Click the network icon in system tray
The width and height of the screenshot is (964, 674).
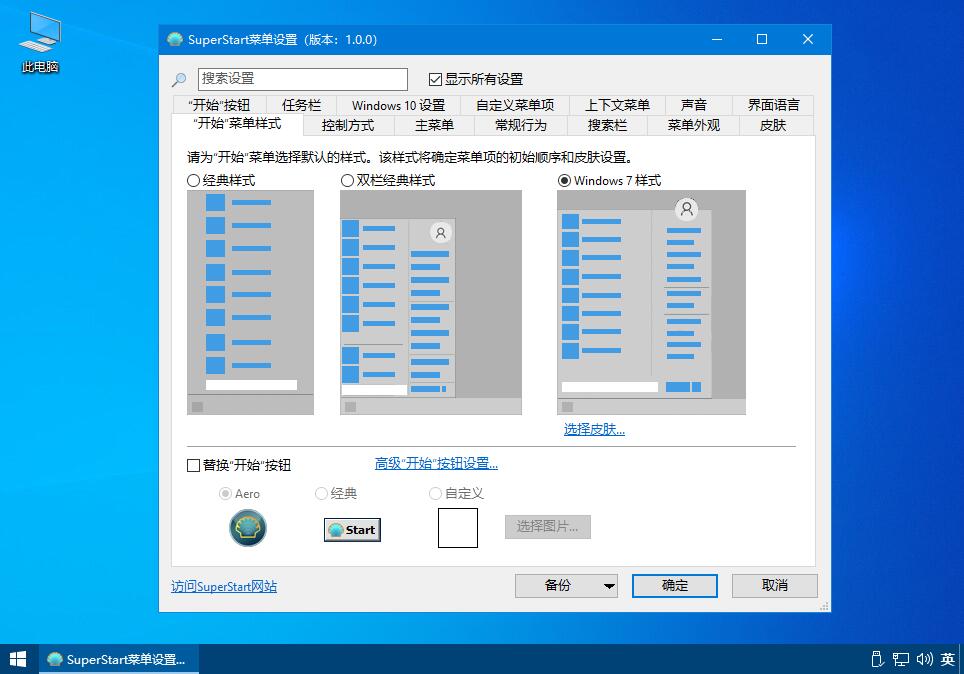pos(901,659)
